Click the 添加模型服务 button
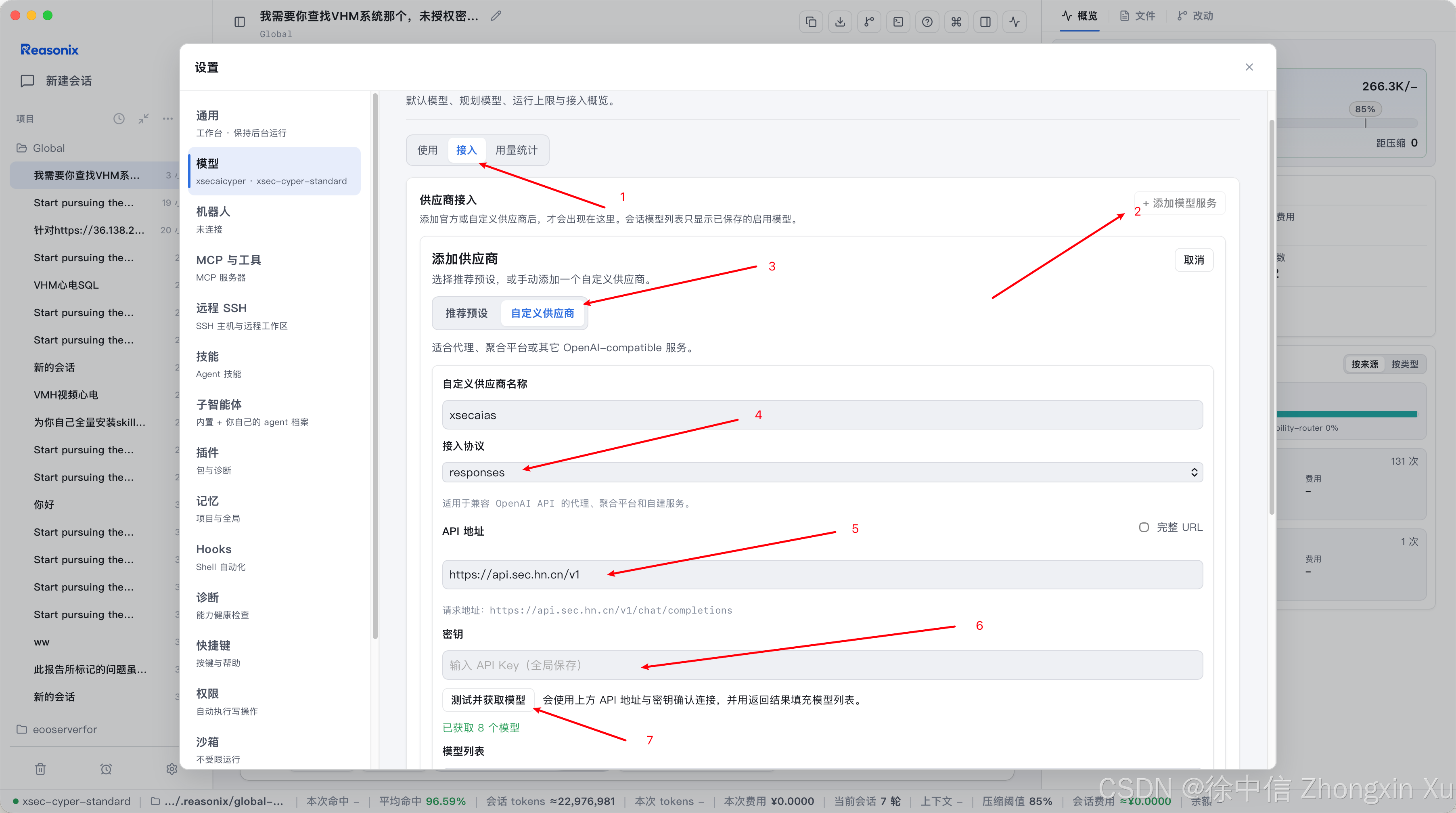 pyautogui.click(x=1179, y=203)
